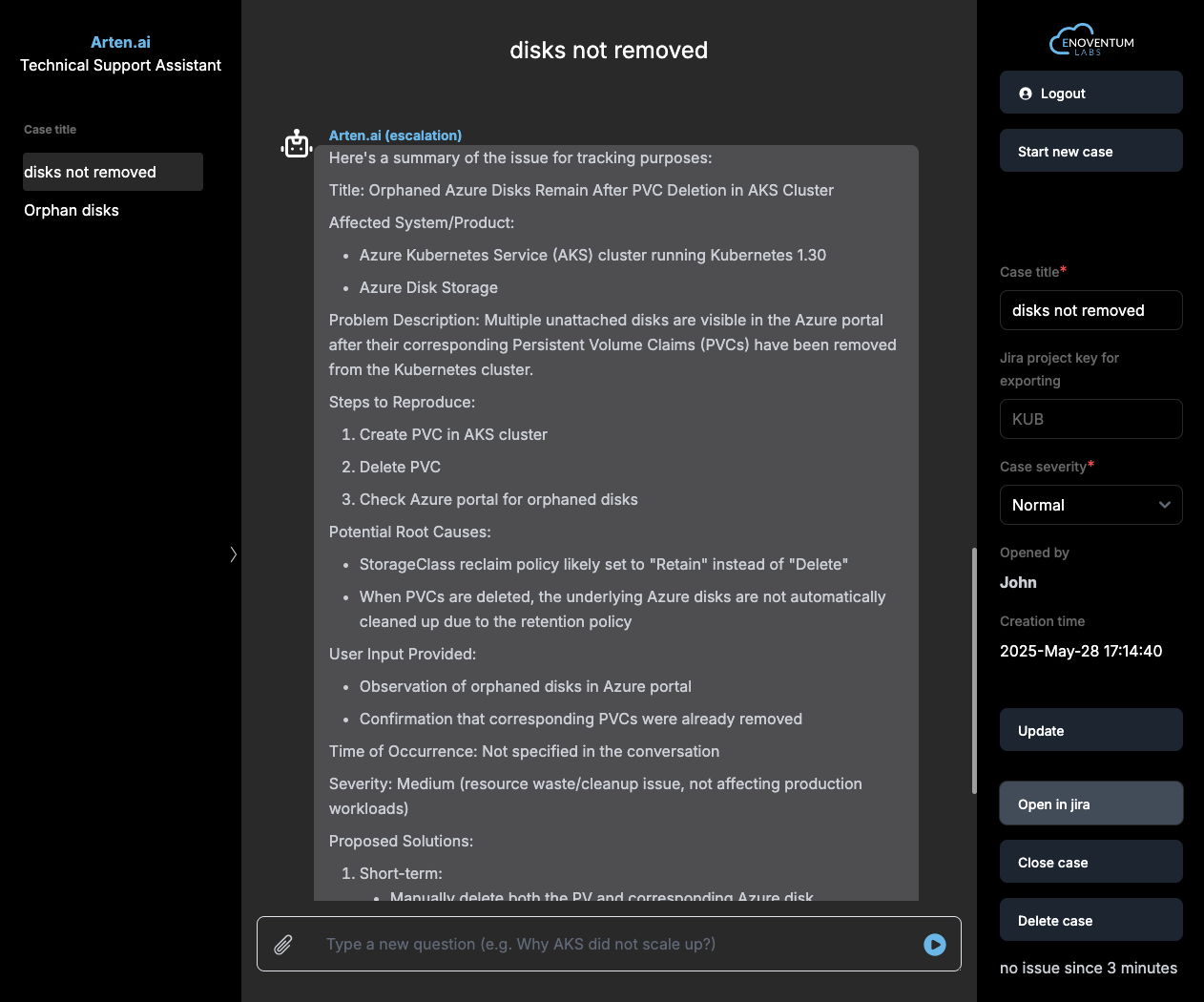Image resolution: width=1204 pixels, height=1002 pixels.
Task: Click the Open in jira button
Action: (x=1091, y=804)
